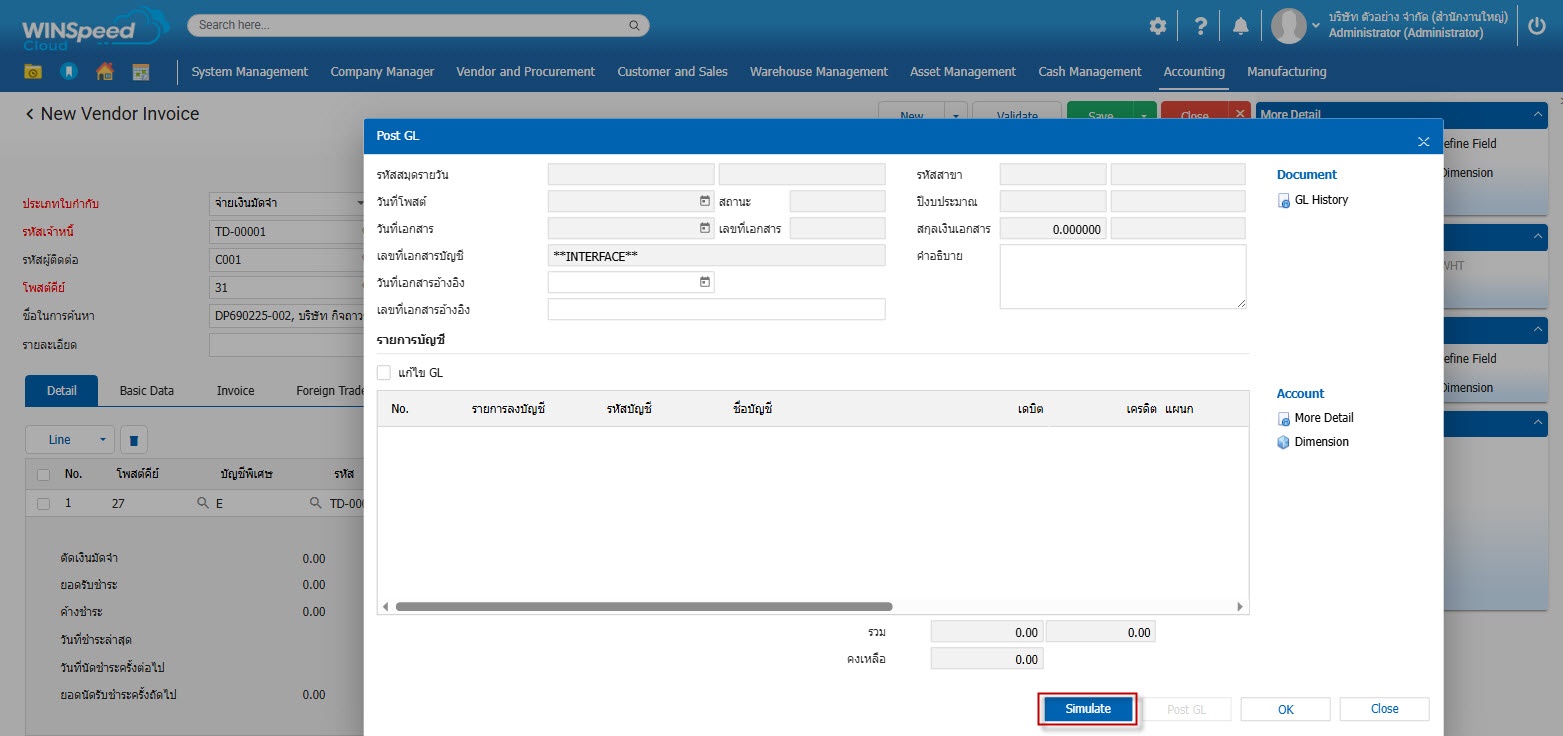Open the notifications bell

point(1241,26)
